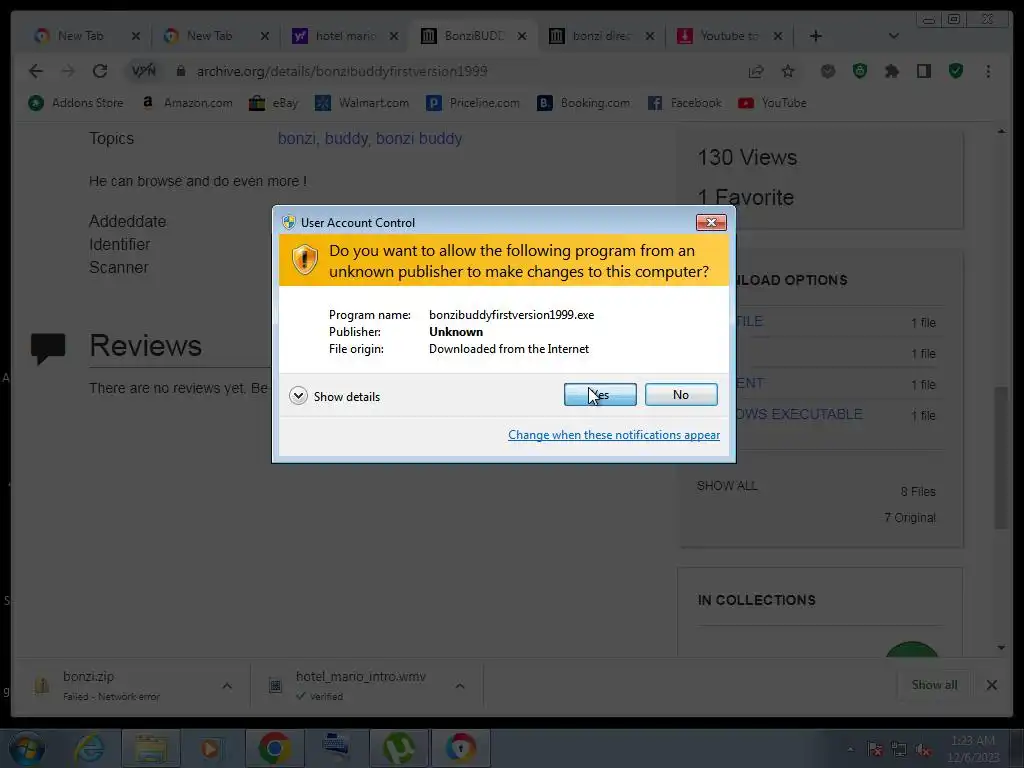Open Addons Store bookmark
Image resolution: width=1024 pixels, height=768 pixels.
[76, 103]
